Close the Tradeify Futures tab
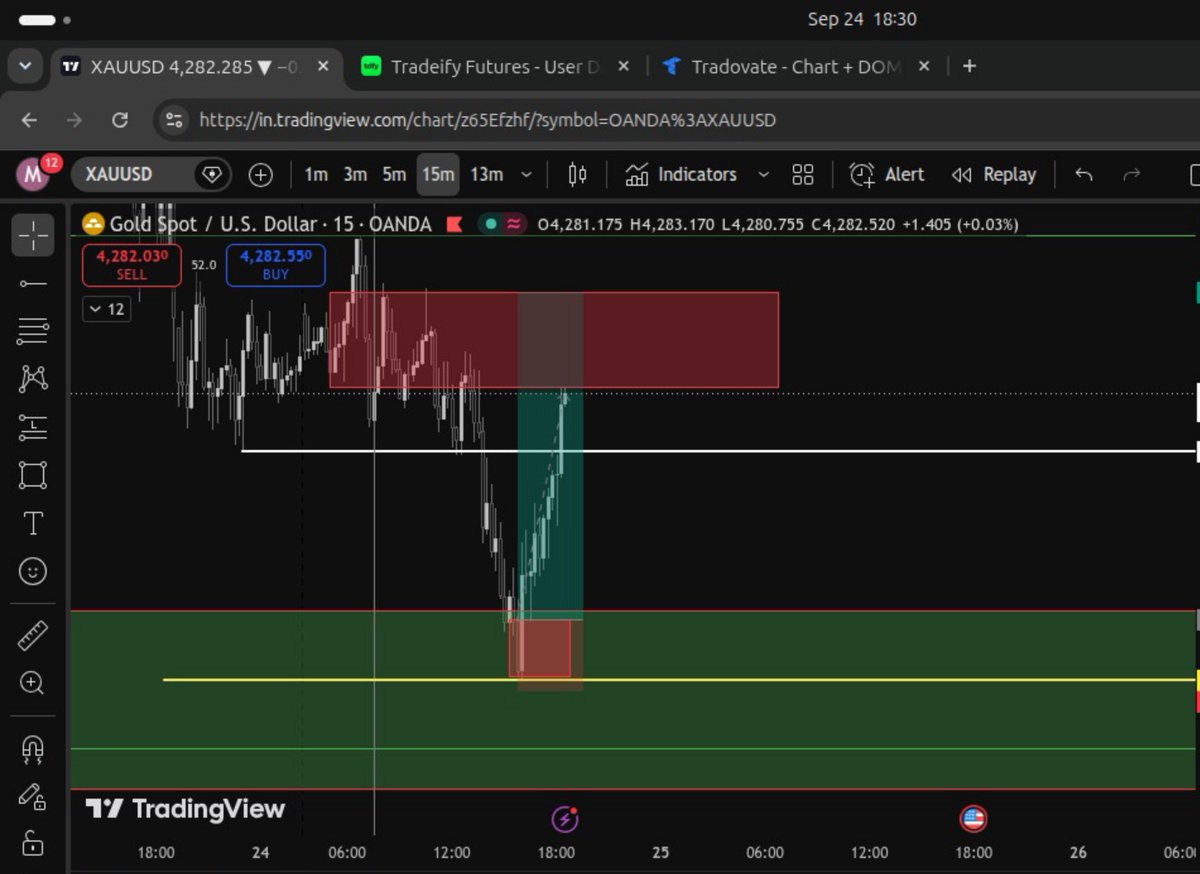 click(x=623, y=67)
